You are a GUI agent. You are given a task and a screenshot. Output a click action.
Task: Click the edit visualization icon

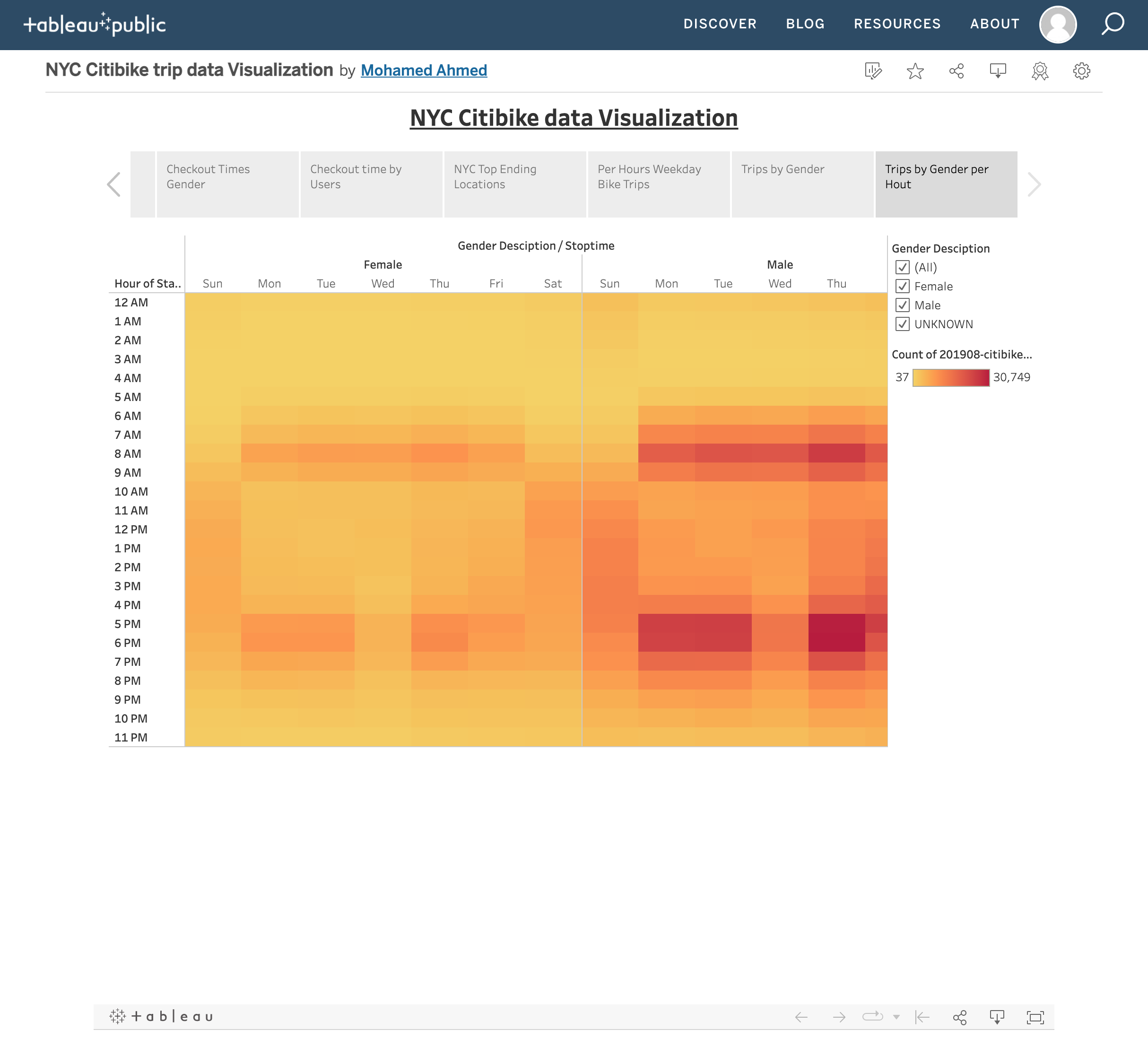(x=873, y=70)
